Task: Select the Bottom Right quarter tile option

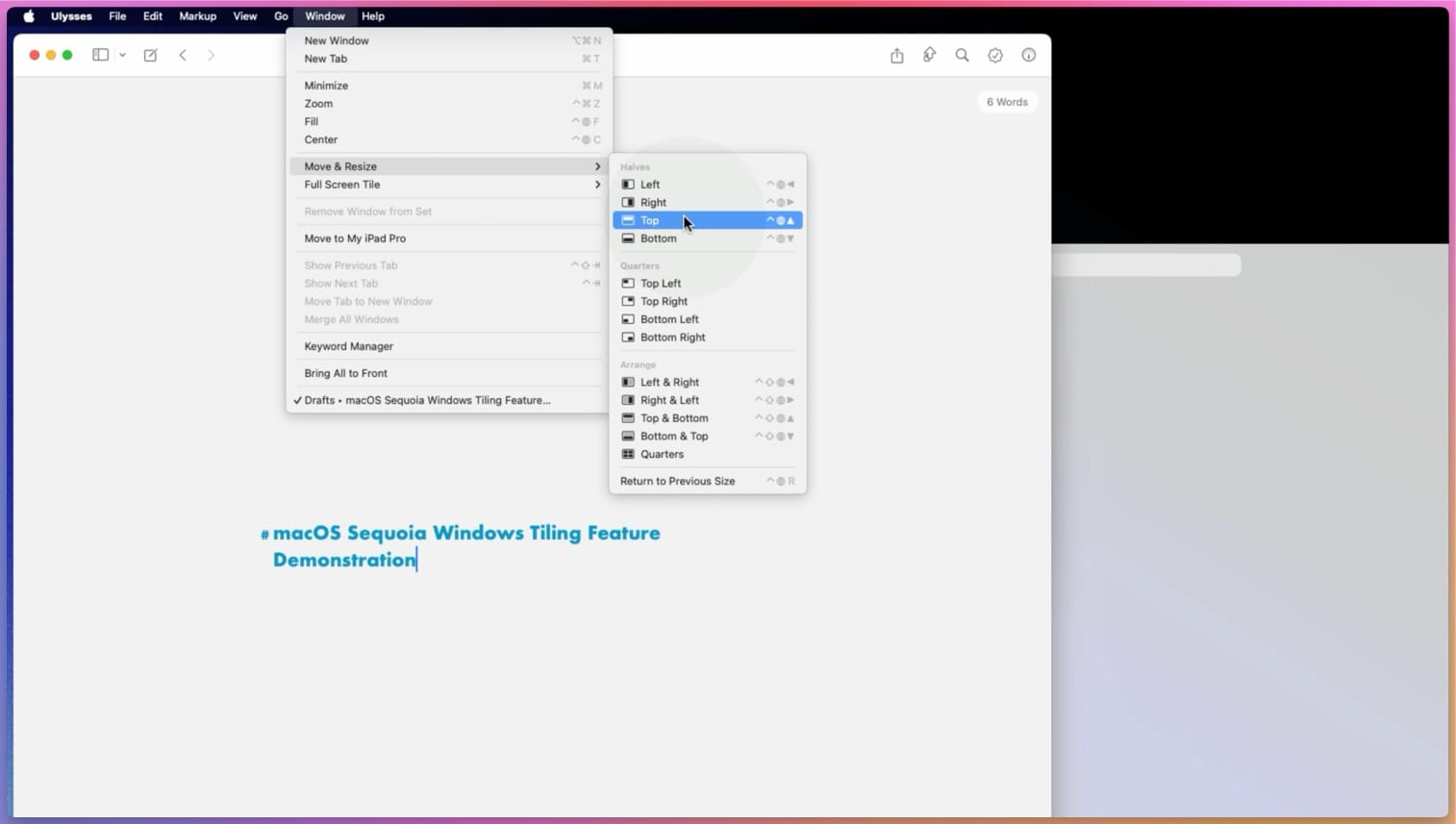Action: 672,337
